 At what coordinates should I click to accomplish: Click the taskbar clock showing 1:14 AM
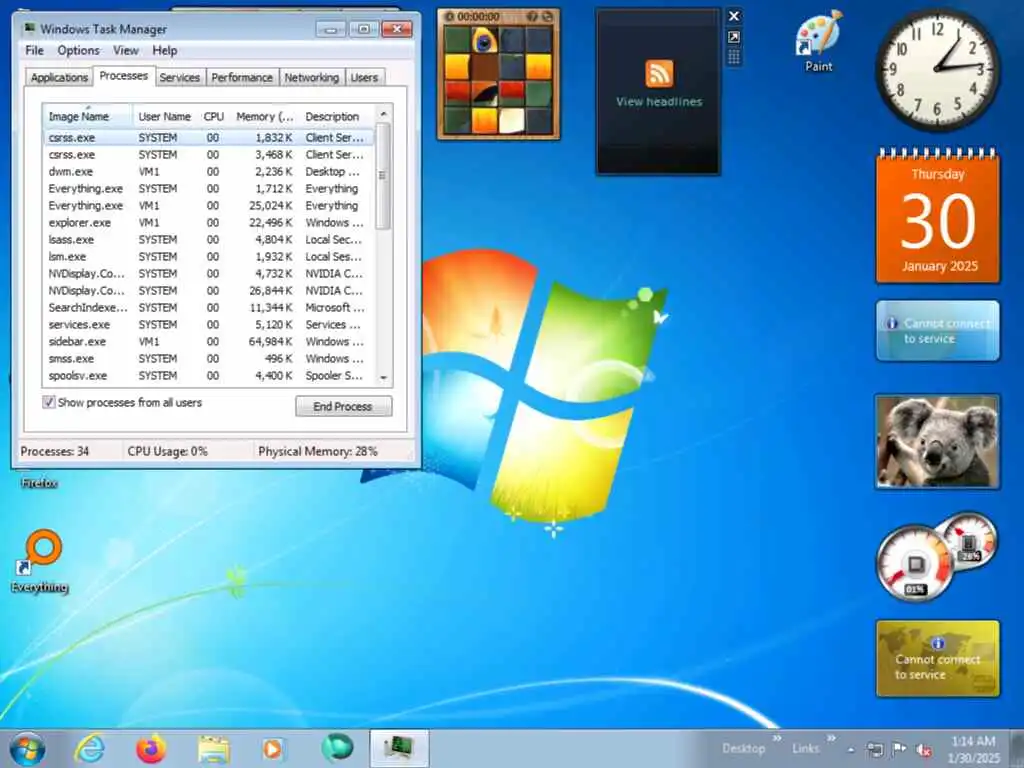click(973, 749)
